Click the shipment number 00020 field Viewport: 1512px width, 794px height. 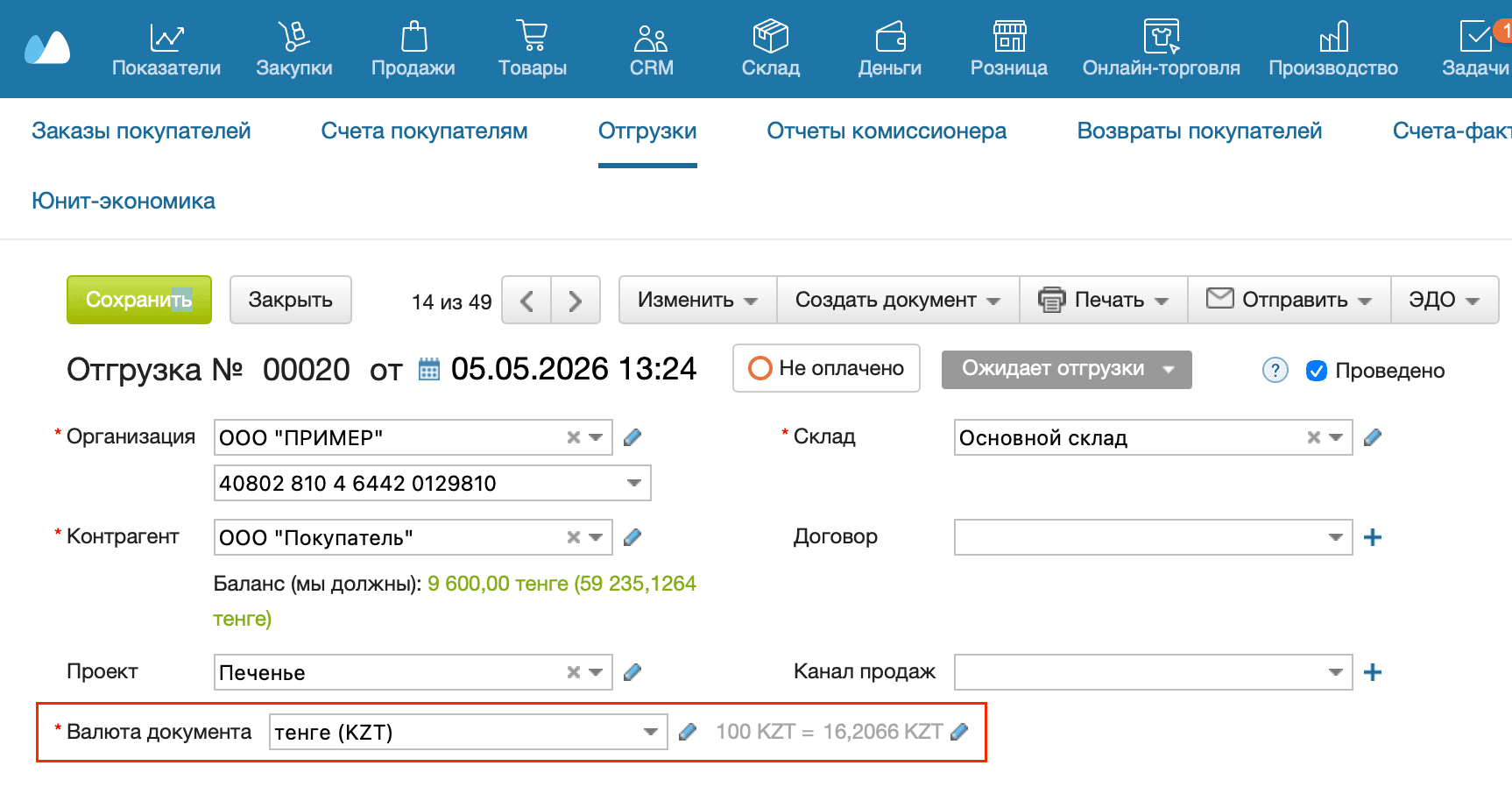click(307, 370)
